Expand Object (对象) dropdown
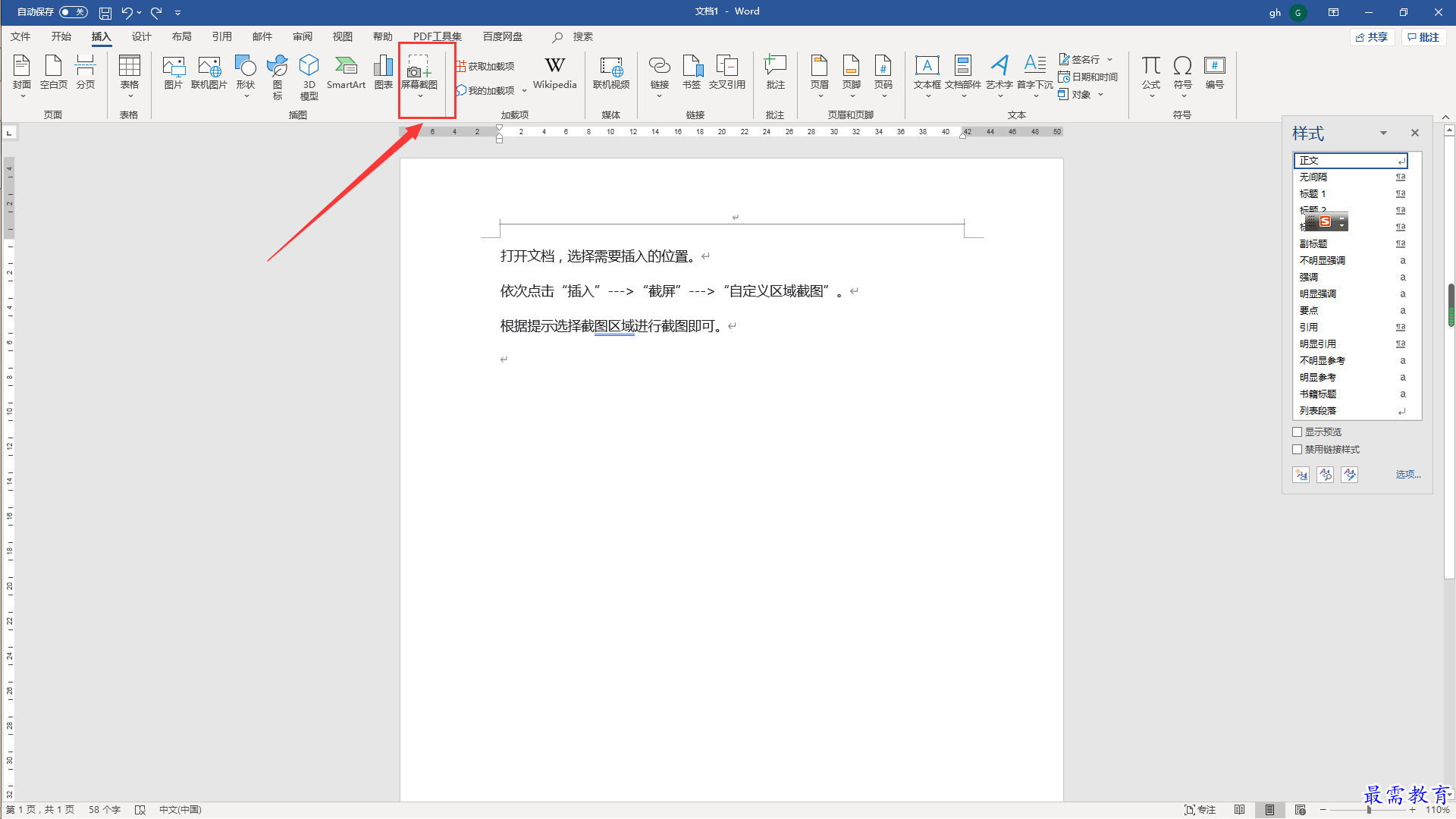Viewport: 1456px width, 819px height. [x=1100, y=95]
